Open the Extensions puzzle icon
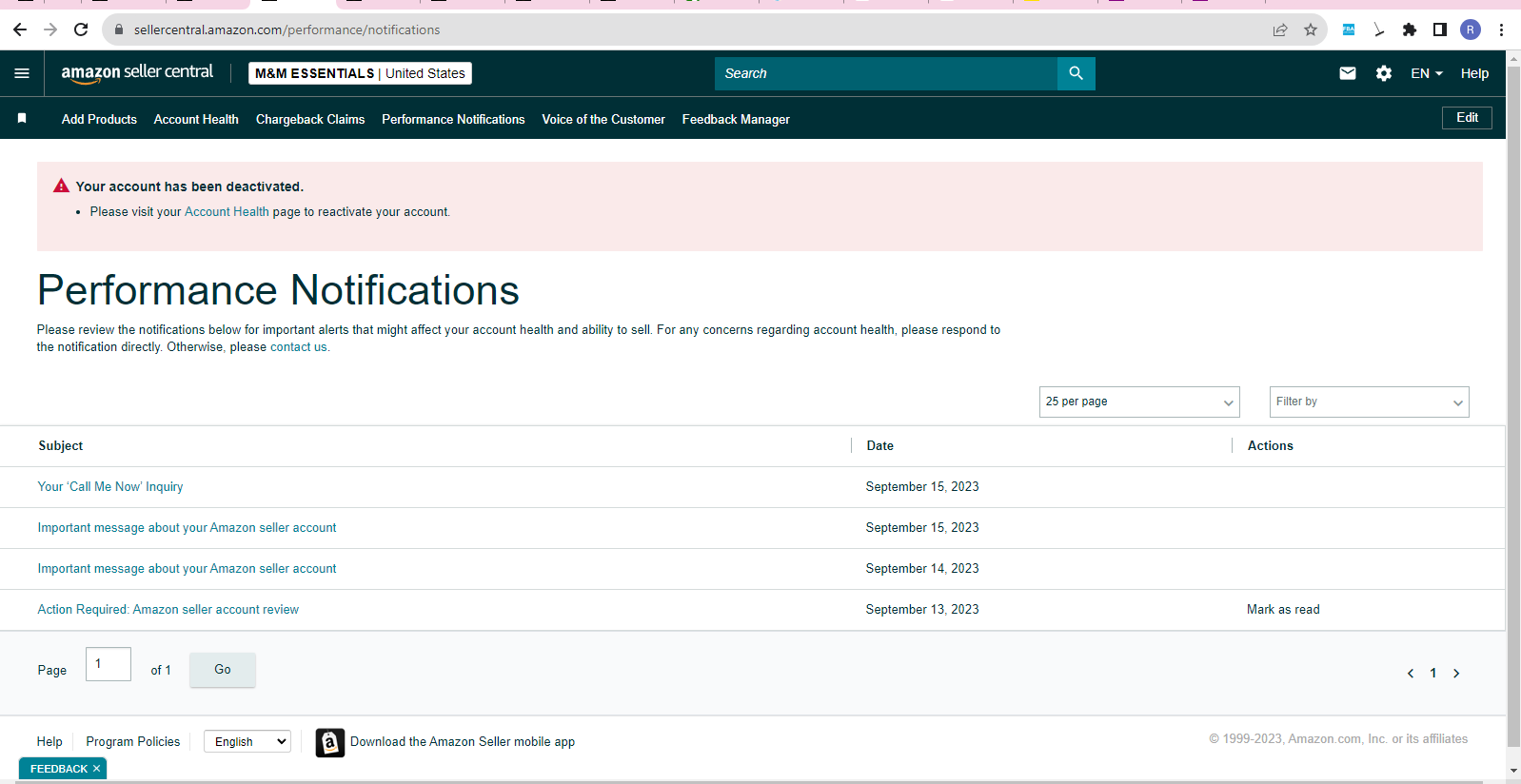Image resolution: width=1521 pixels, height=784 pixels. (x=1410, y=29)
